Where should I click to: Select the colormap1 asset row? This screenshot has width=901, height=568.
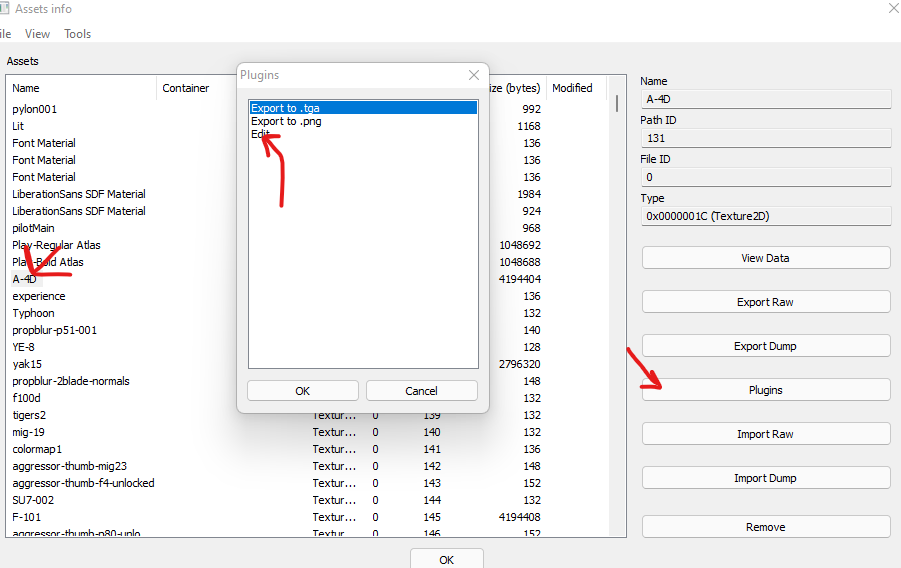pyautogui.click(x=37, y=449)
